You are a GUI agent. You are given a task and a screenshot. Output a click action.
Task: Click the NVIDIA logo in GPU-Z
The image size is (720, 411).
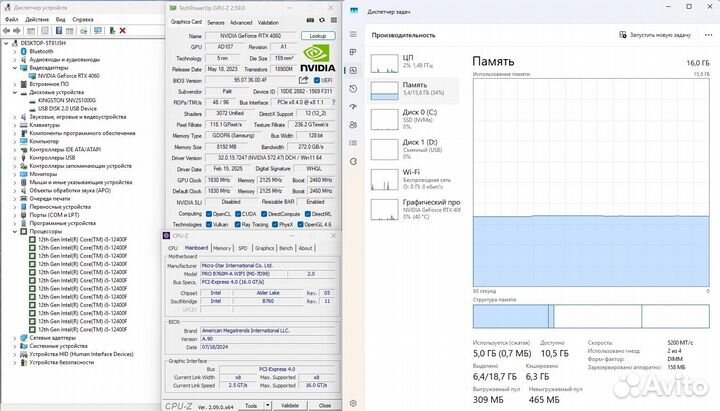tap(318, 58)
